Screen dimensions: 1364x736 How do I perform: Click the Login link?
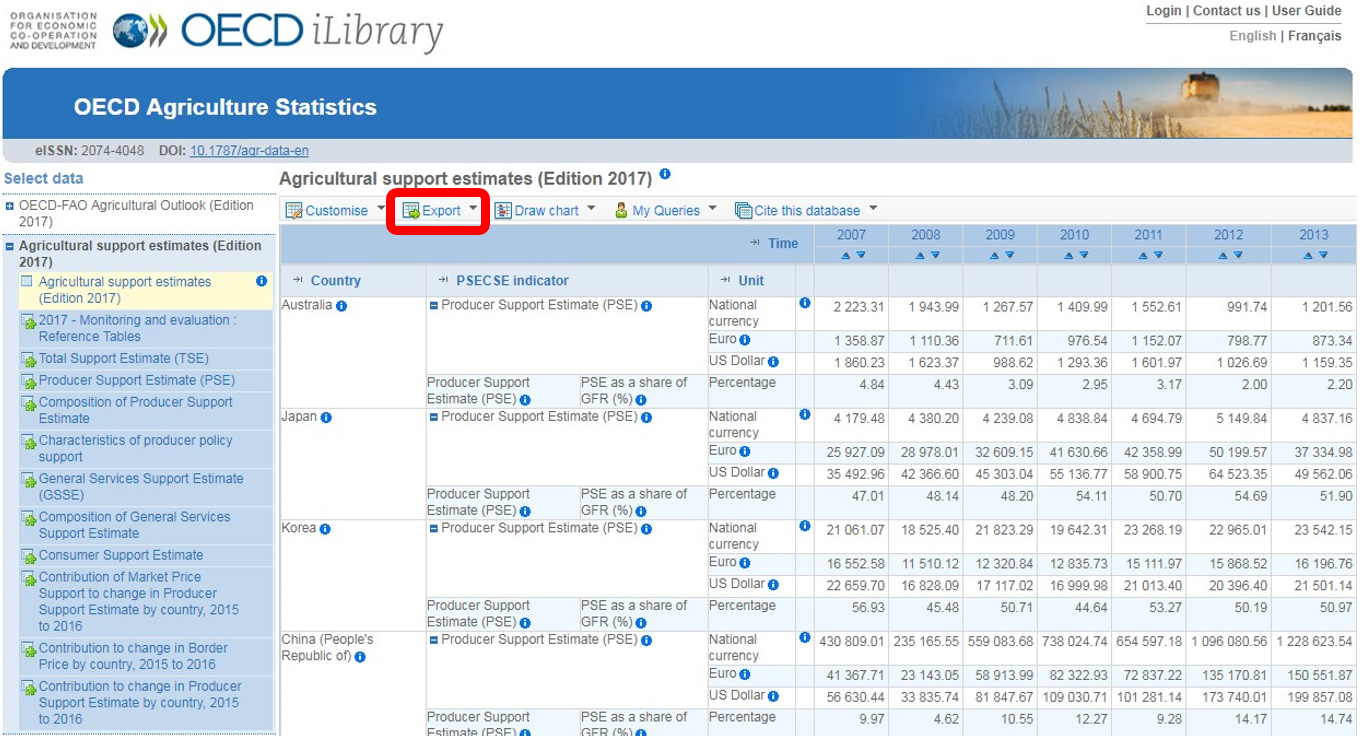[x=1164, y=11]
